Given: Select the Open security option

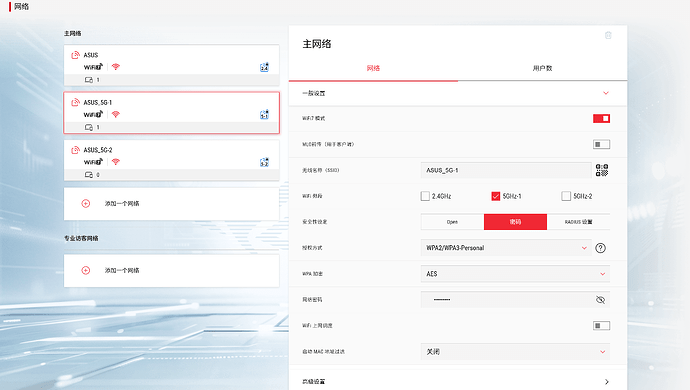Looking at the screenshot, I should click(452, 222).
